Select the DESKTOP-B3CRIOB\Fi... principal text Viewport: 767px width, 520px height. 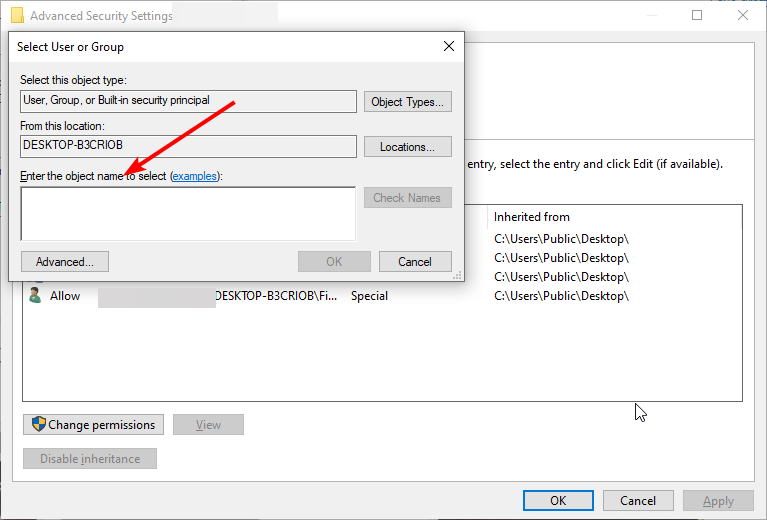tap(276, 296)
